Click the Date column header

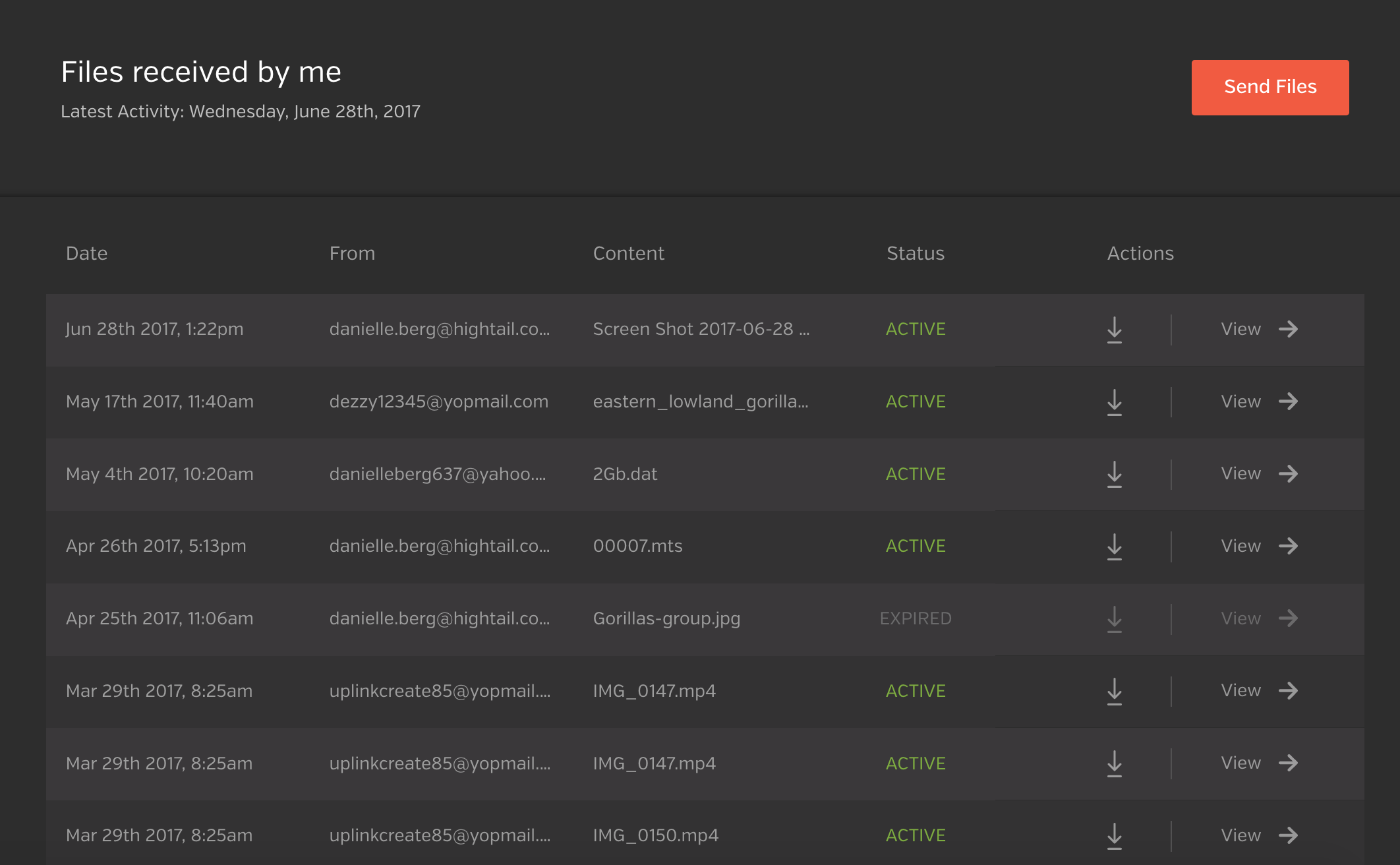coord(86,253)
